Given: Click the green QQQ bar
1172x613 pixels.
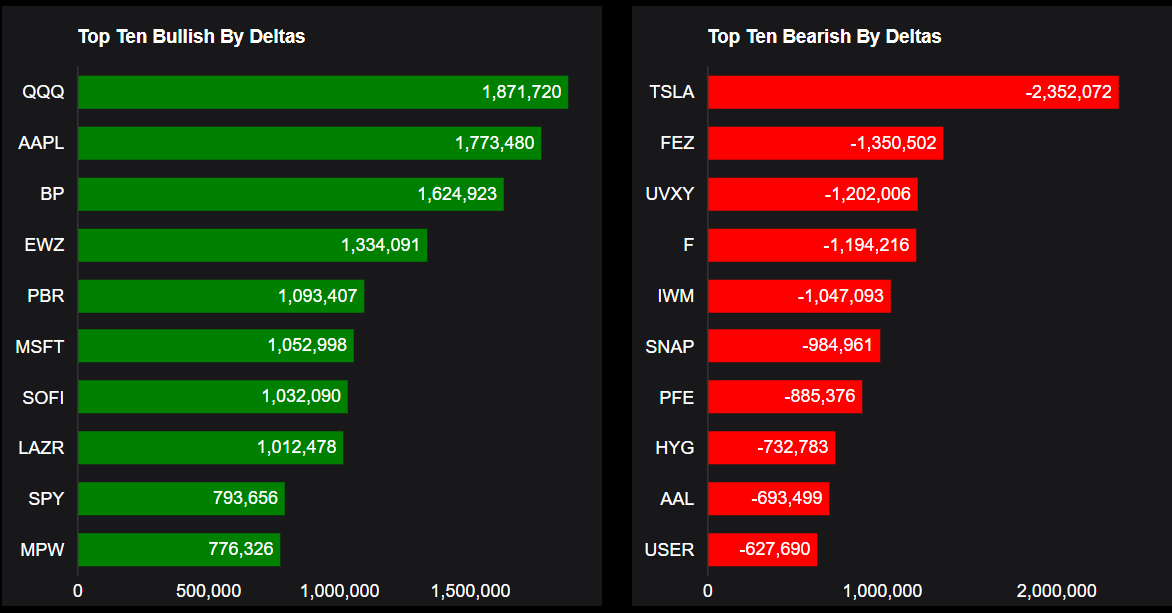Looking at the screenshot, I should tap(322, 92).
